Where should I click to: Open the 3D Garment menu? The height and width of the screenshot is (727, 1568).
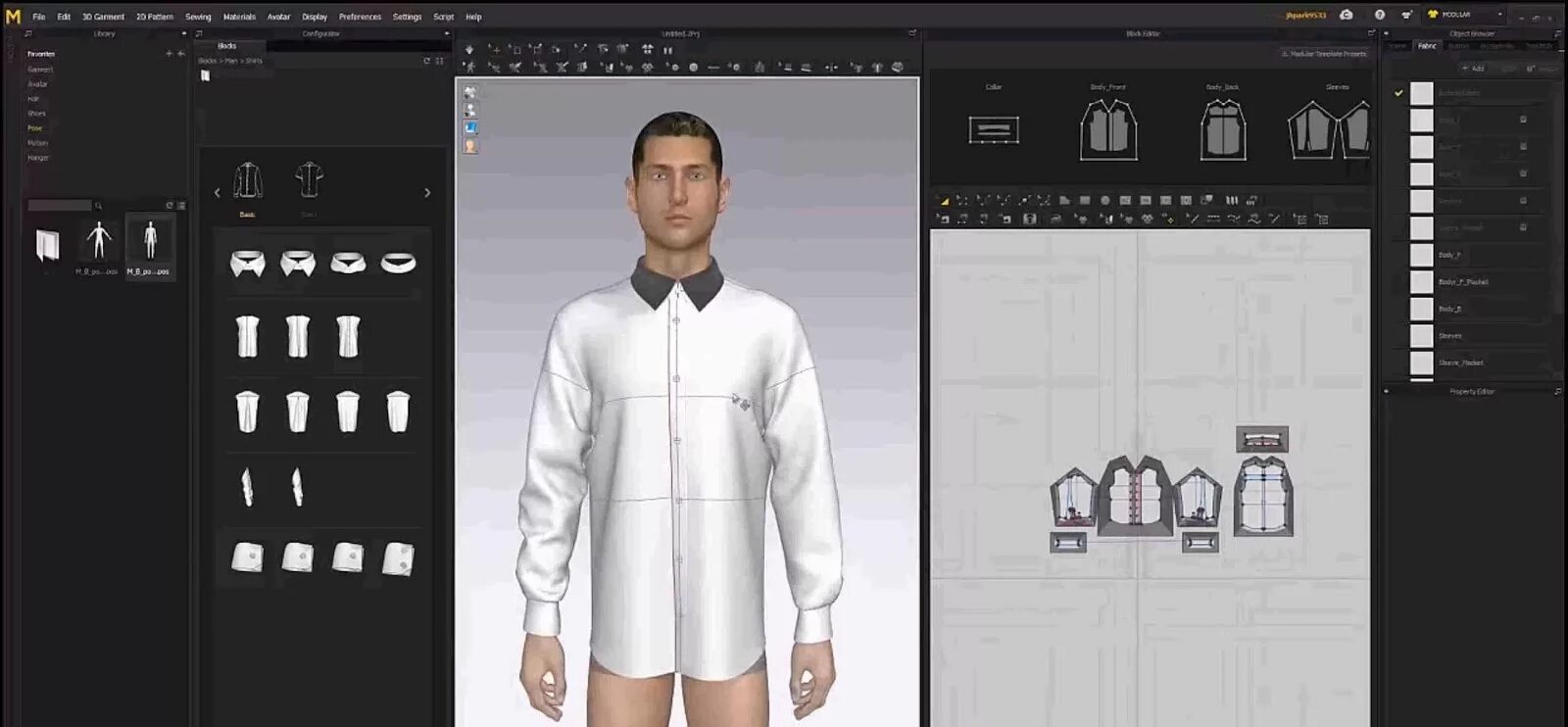click(x=103, y=17)
